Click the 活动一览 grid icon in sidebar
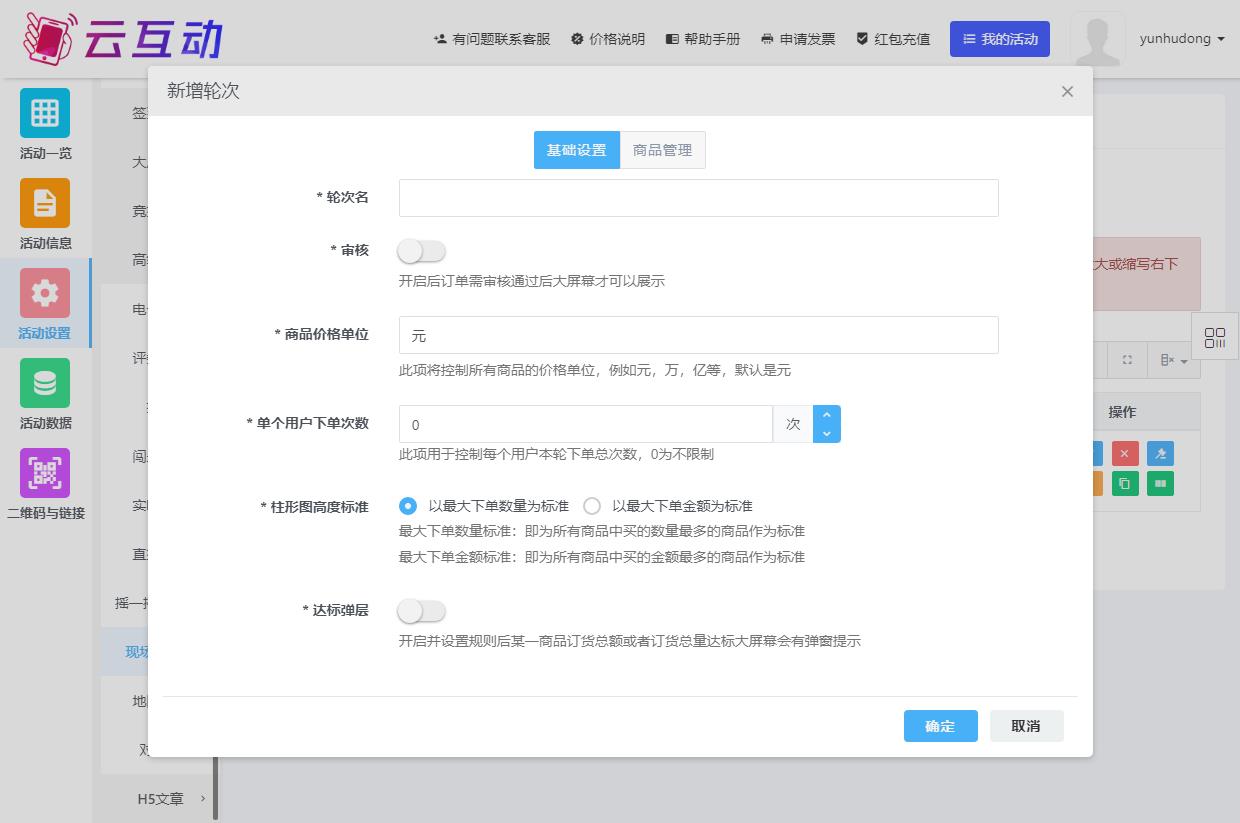This screenshot has height=823, width=1240. coord(45,113)
